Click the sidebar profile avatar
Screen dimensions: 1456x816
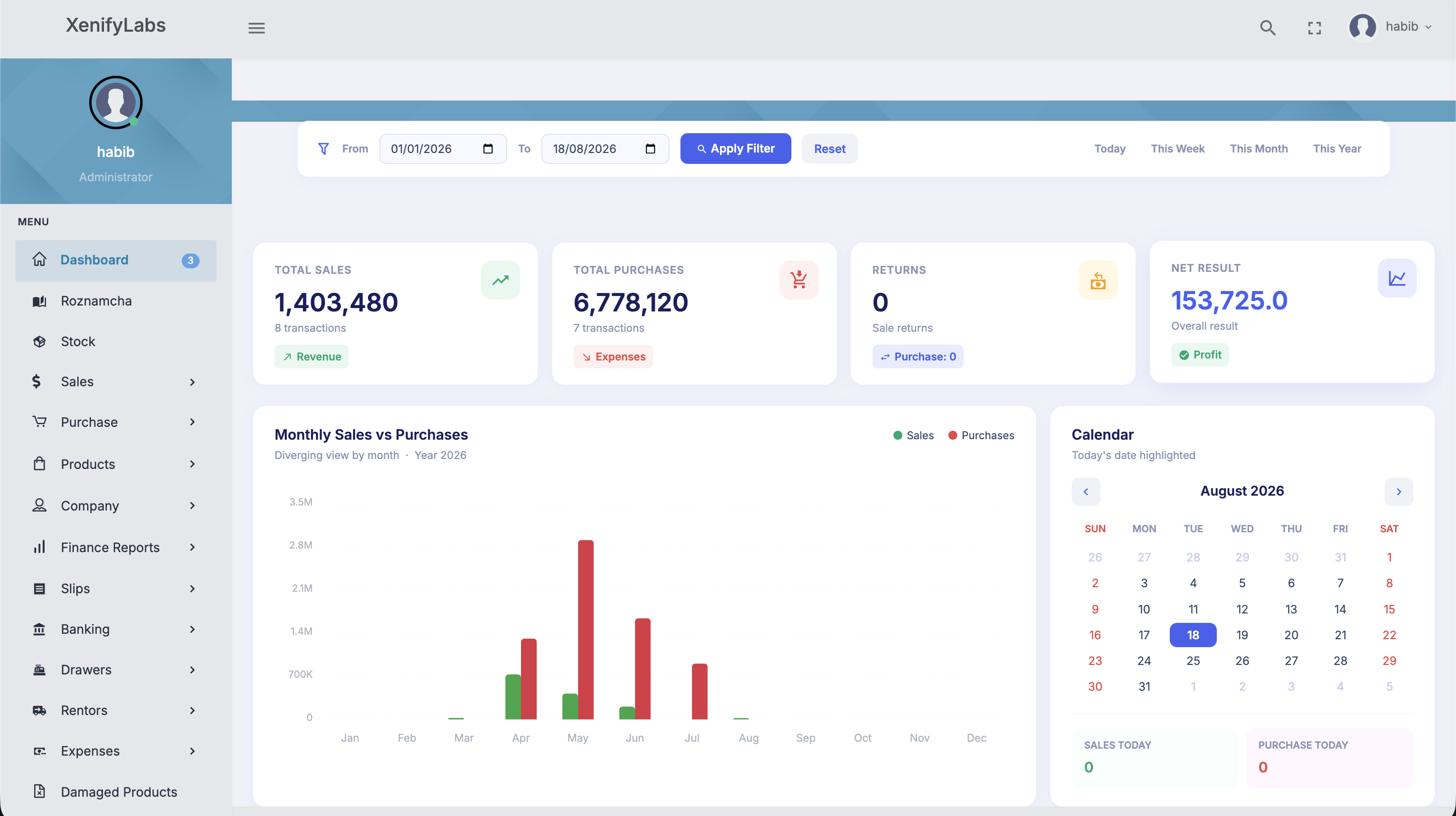(x=116, y=102)
